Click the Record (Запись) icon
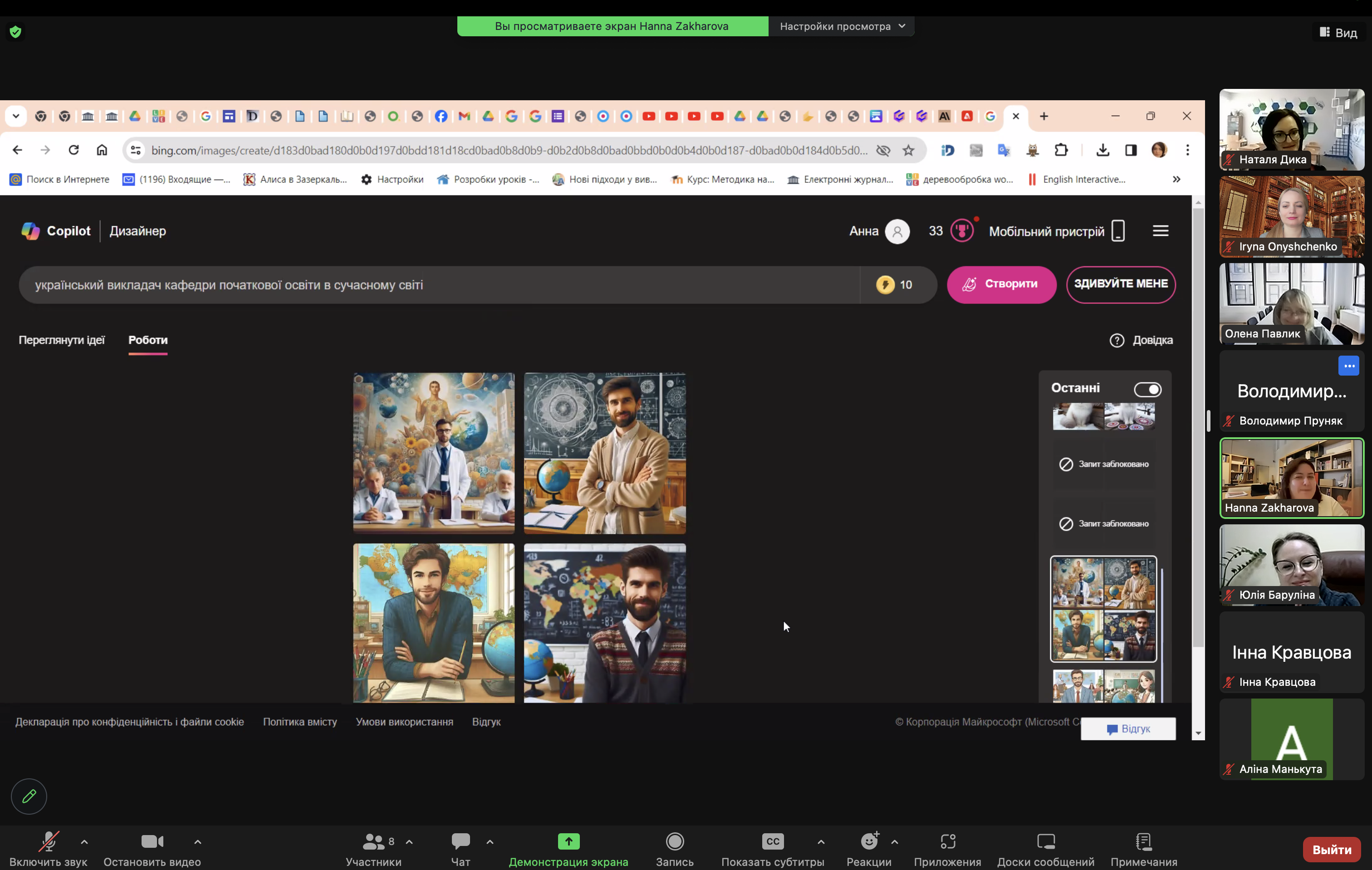 click(x=675, y=841)
